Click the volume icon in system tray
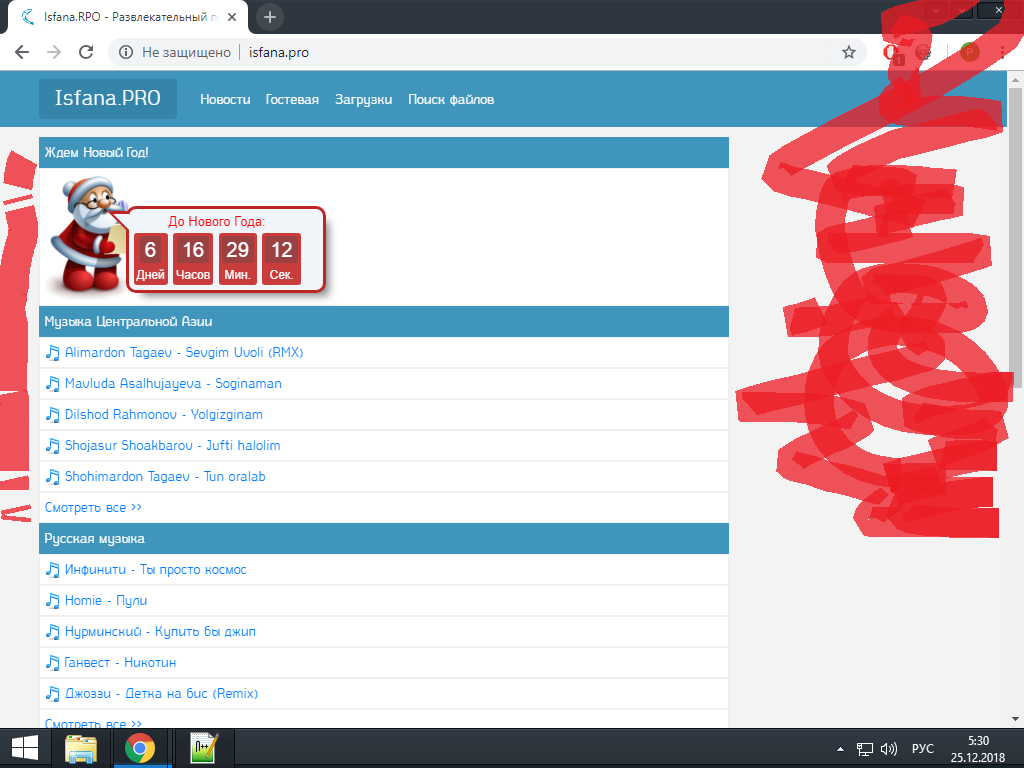This screenshot has height=768, width=1024. tap(888, 748)
